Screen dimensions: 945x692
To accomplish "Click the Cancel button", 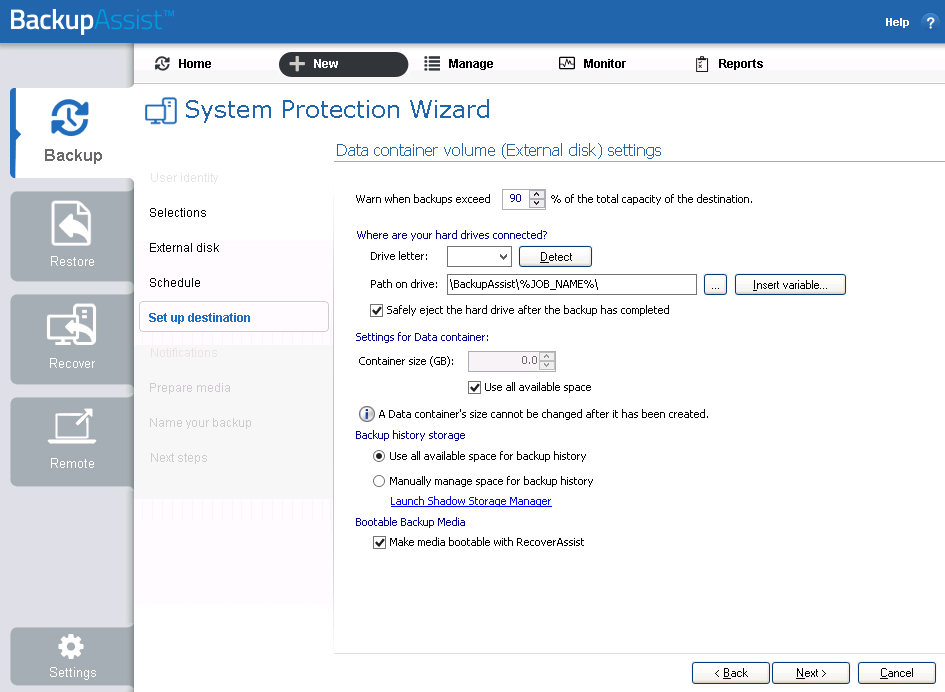I will [896, 673].
